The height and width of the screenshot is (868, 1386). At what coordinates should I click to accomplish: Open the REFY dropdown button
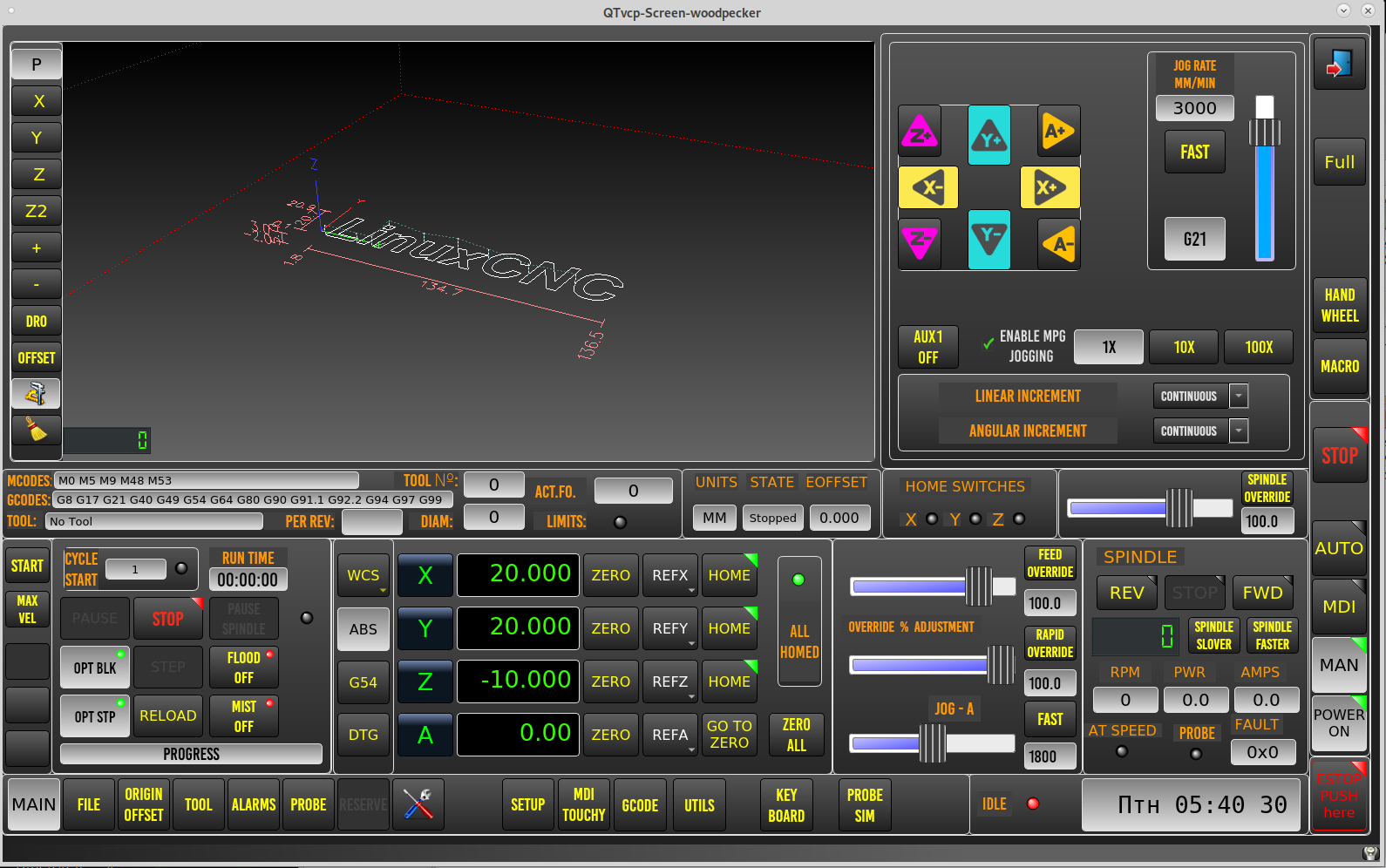(670, 628)
